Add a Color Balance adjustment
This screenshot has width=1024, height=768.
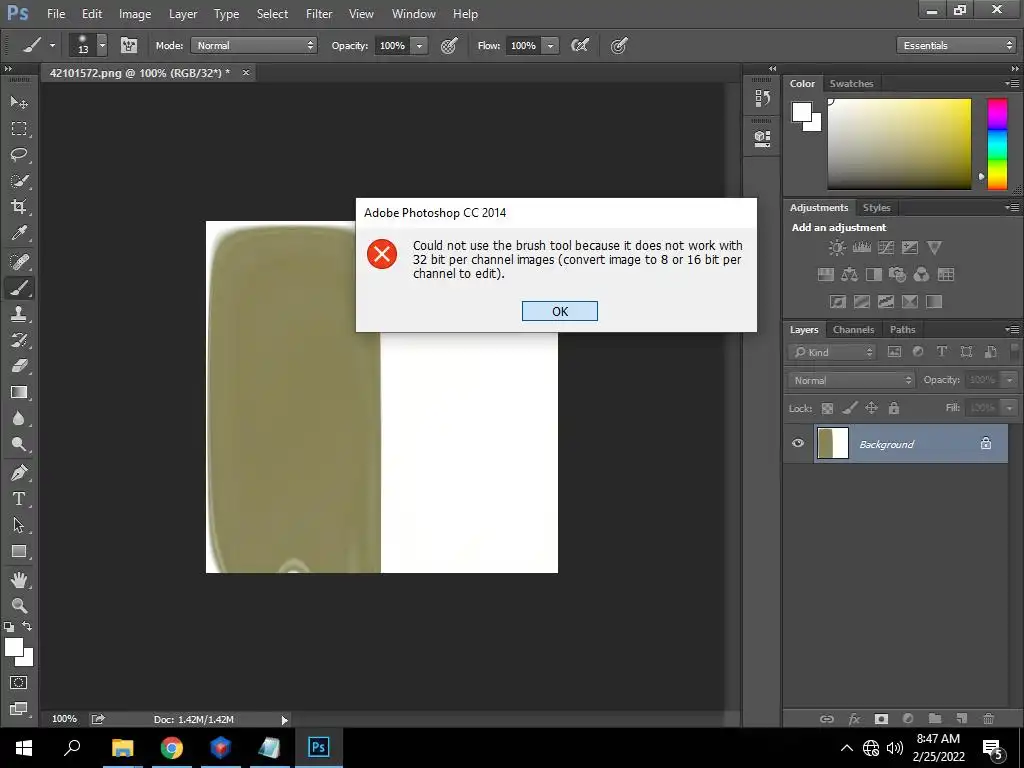click(x=849, y=275)
